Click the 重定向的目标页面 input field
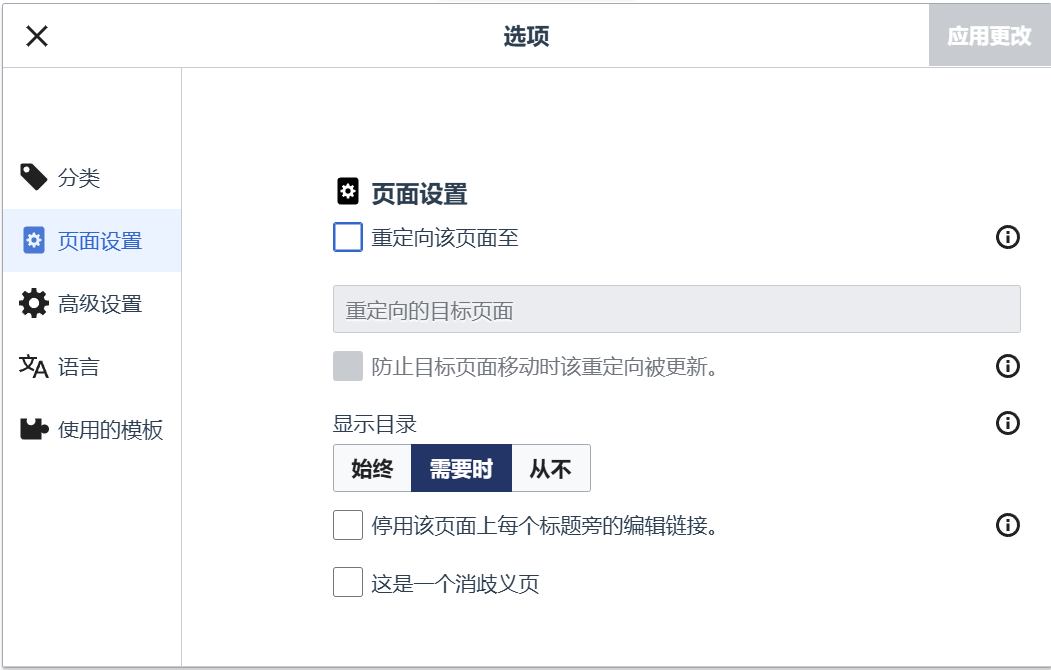The width and height of the screenshot is (1051, 670). point(676,309)
